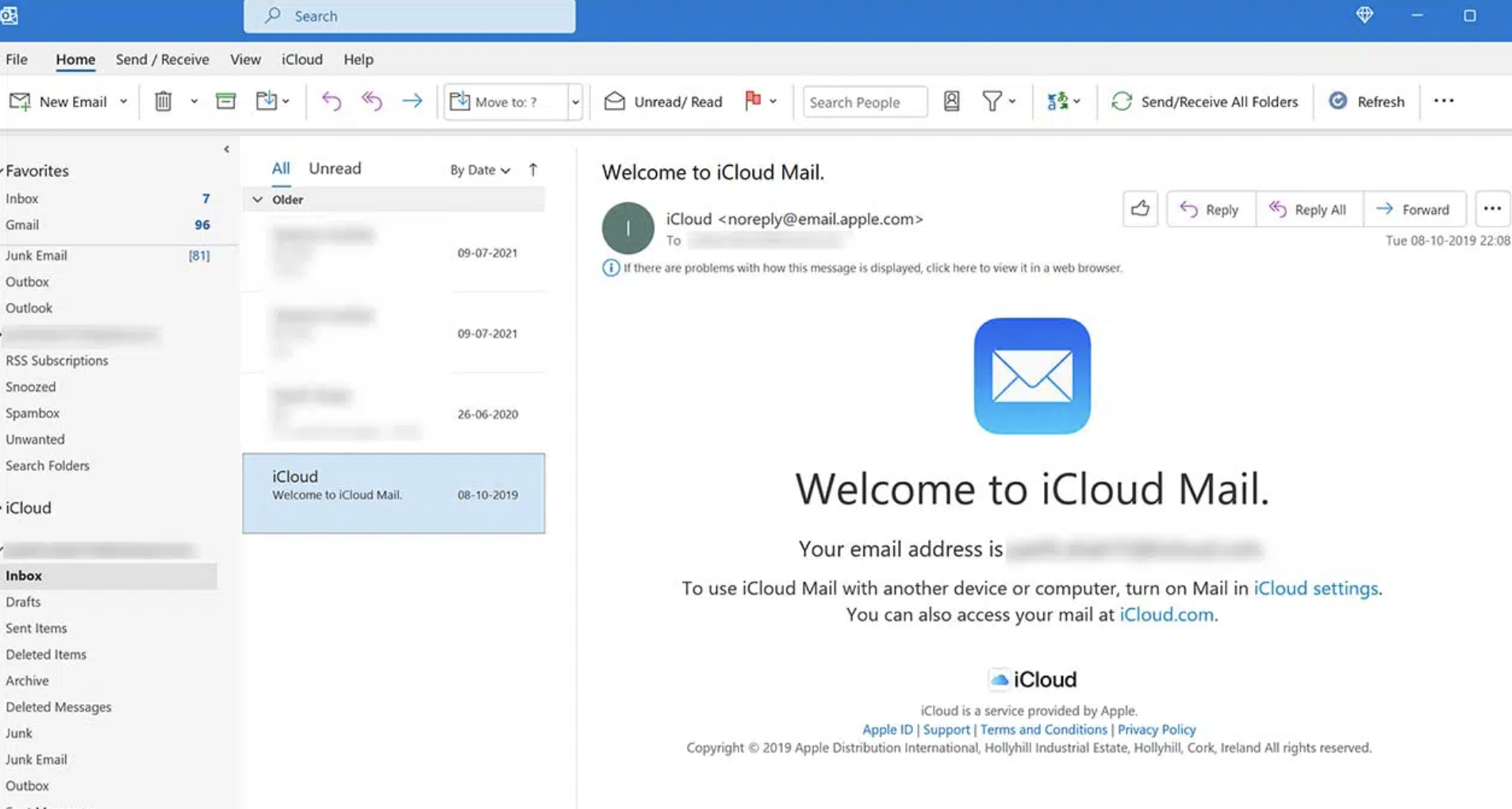
Task: Reverse the sort order with the up arrow
Action: tap(533, 170)
